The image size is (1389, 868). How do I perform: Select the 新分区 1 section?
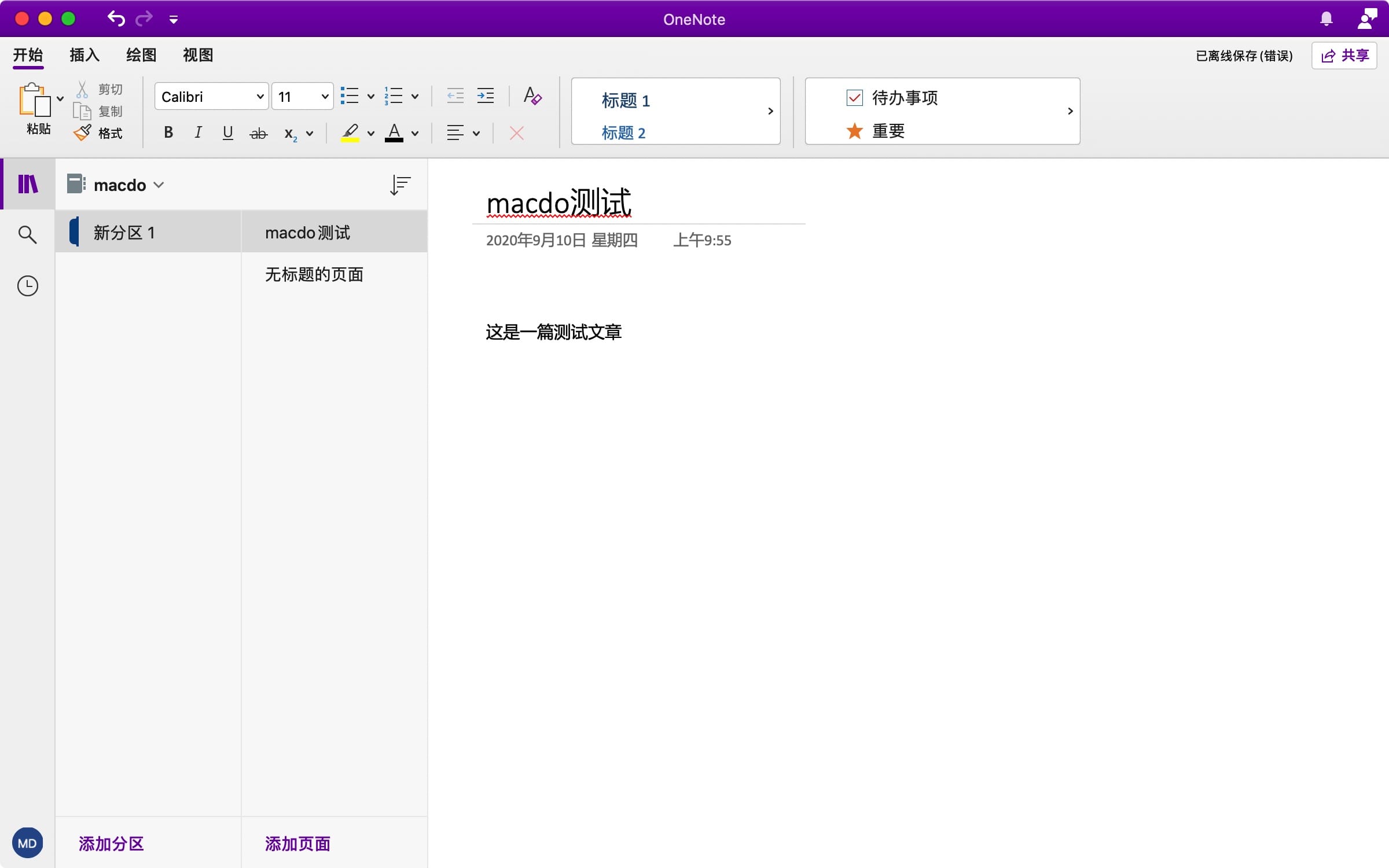click(x=148, y=232)
